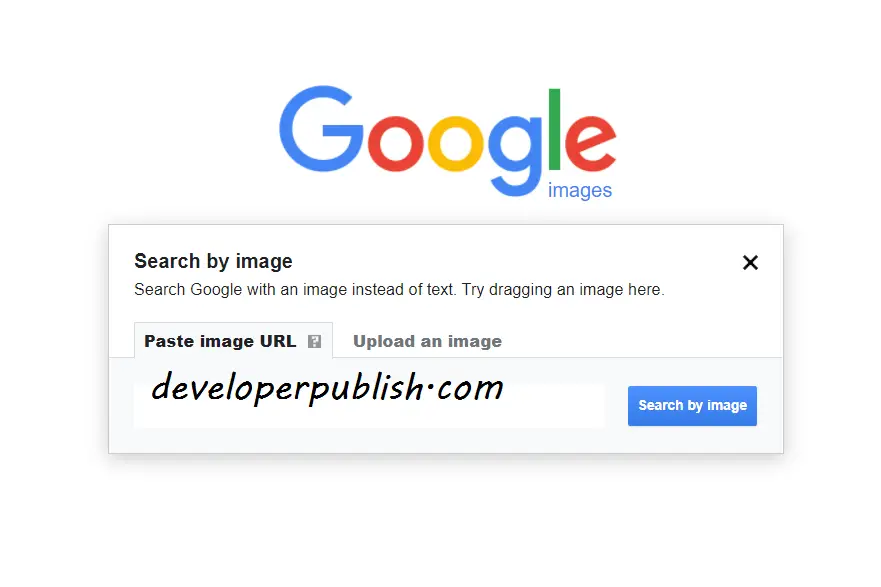Click the help icon beside Paste image URL
The image size is (881, 587).
[x=315, y=341]
